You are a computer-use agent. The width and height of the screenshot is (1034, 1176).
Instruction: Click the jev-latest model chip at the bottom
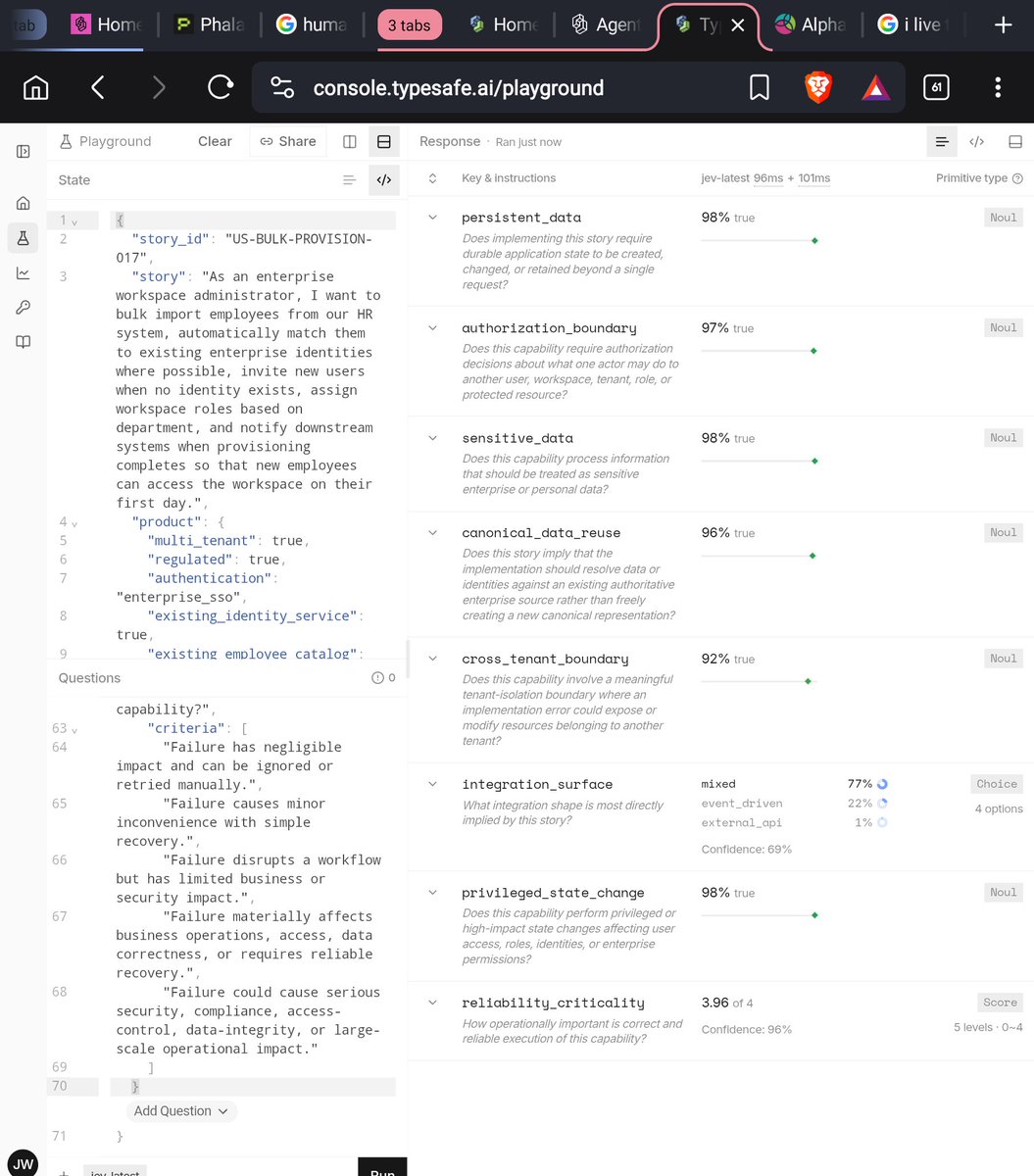pyautogui.click(x=114, y=1172)
